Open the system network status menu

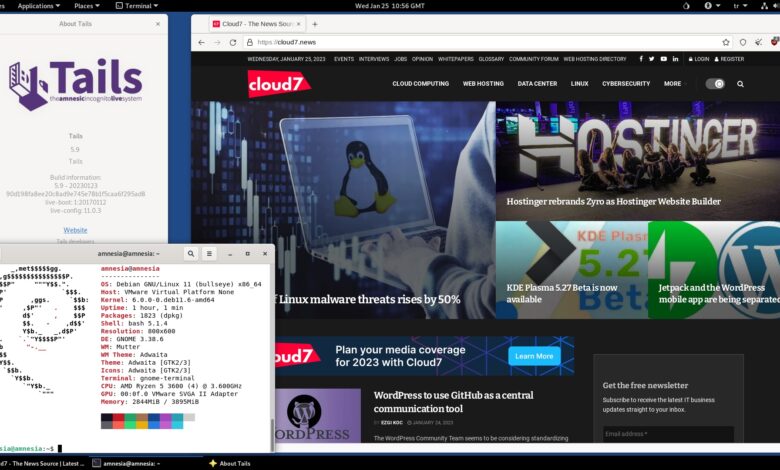coord(765,6)
